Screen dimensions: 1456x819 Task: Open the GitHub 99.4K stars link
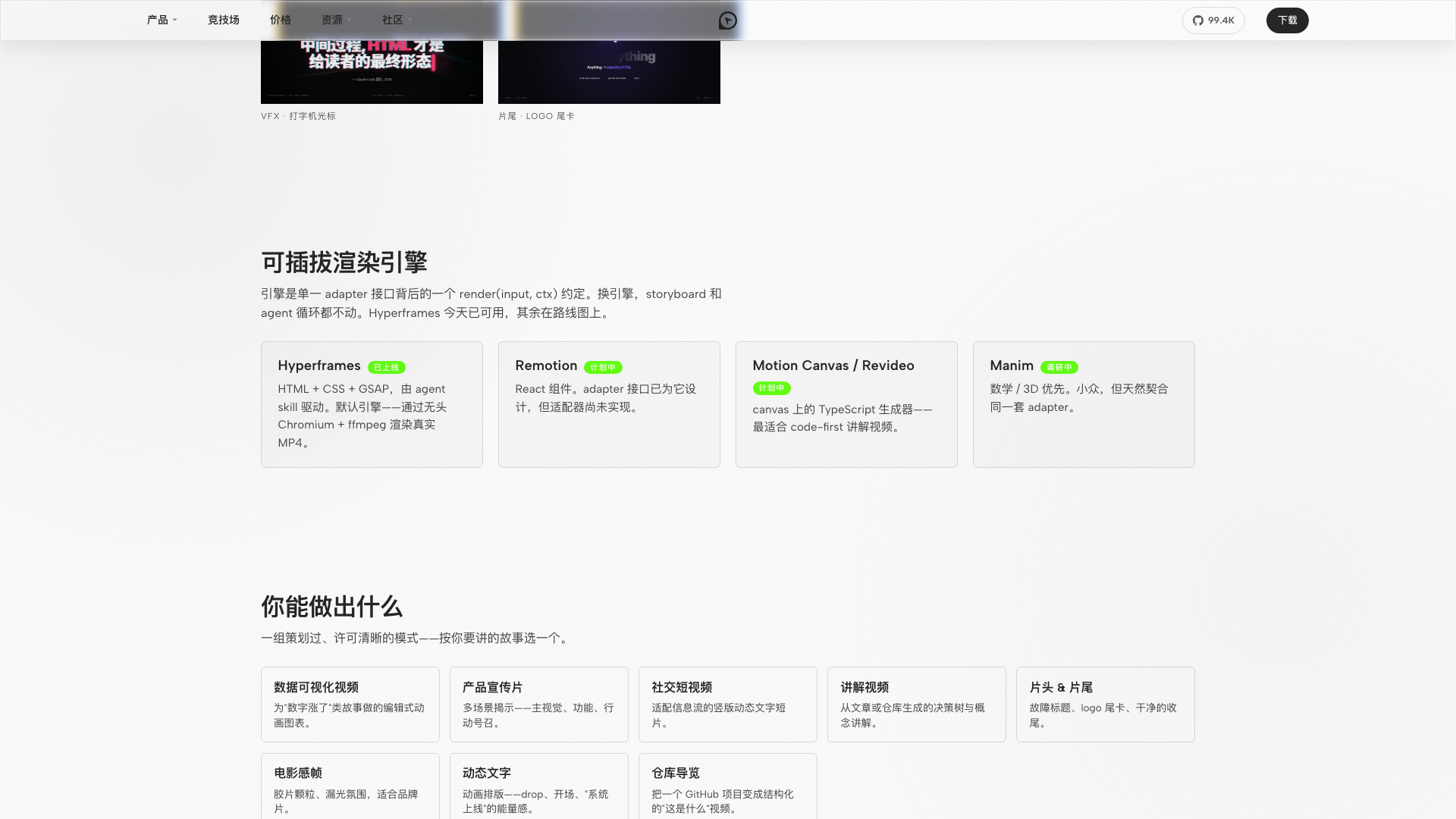pos(1213,20)
